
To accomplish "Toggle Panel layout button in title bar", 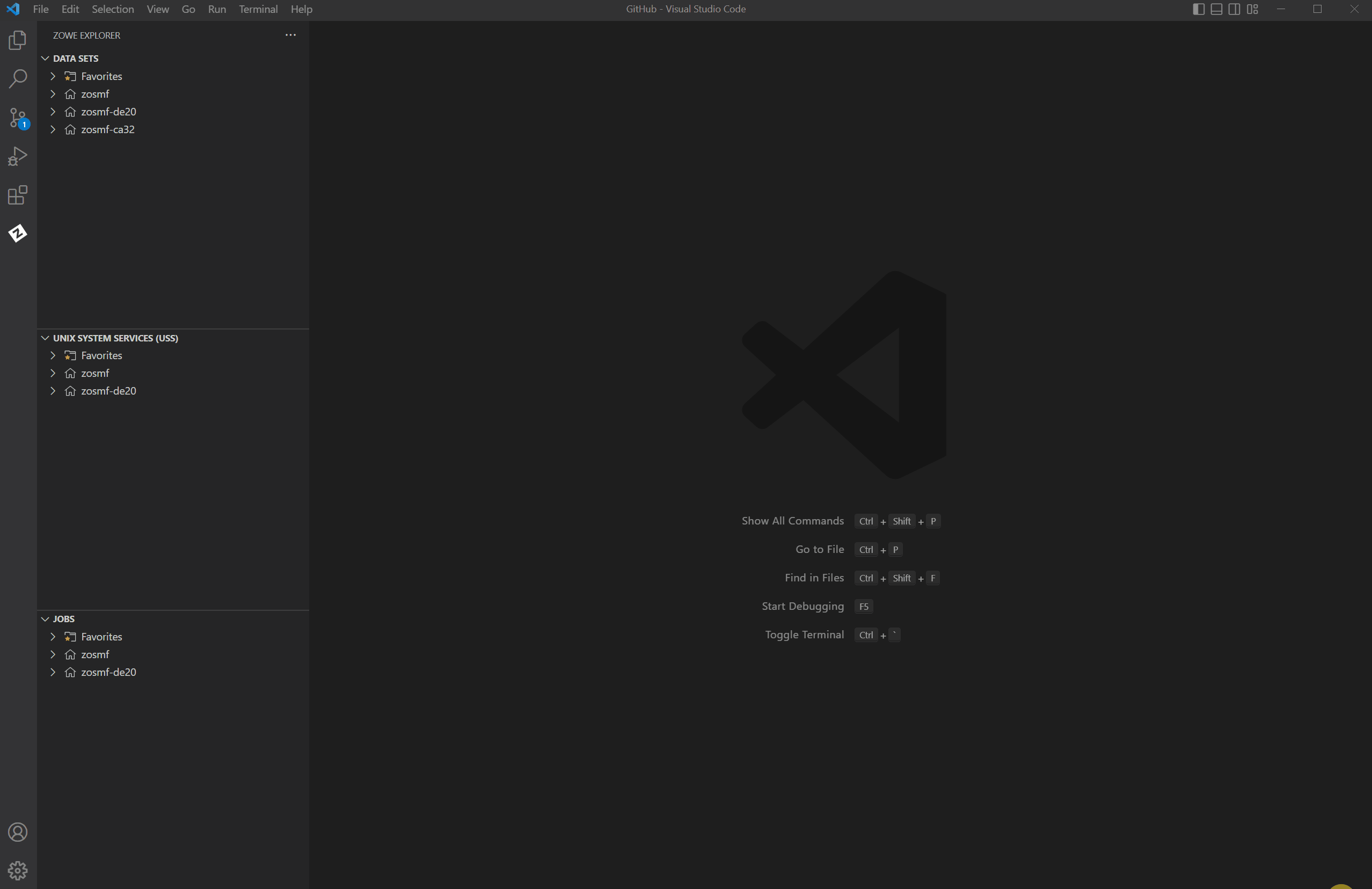I will (1216, 9).
